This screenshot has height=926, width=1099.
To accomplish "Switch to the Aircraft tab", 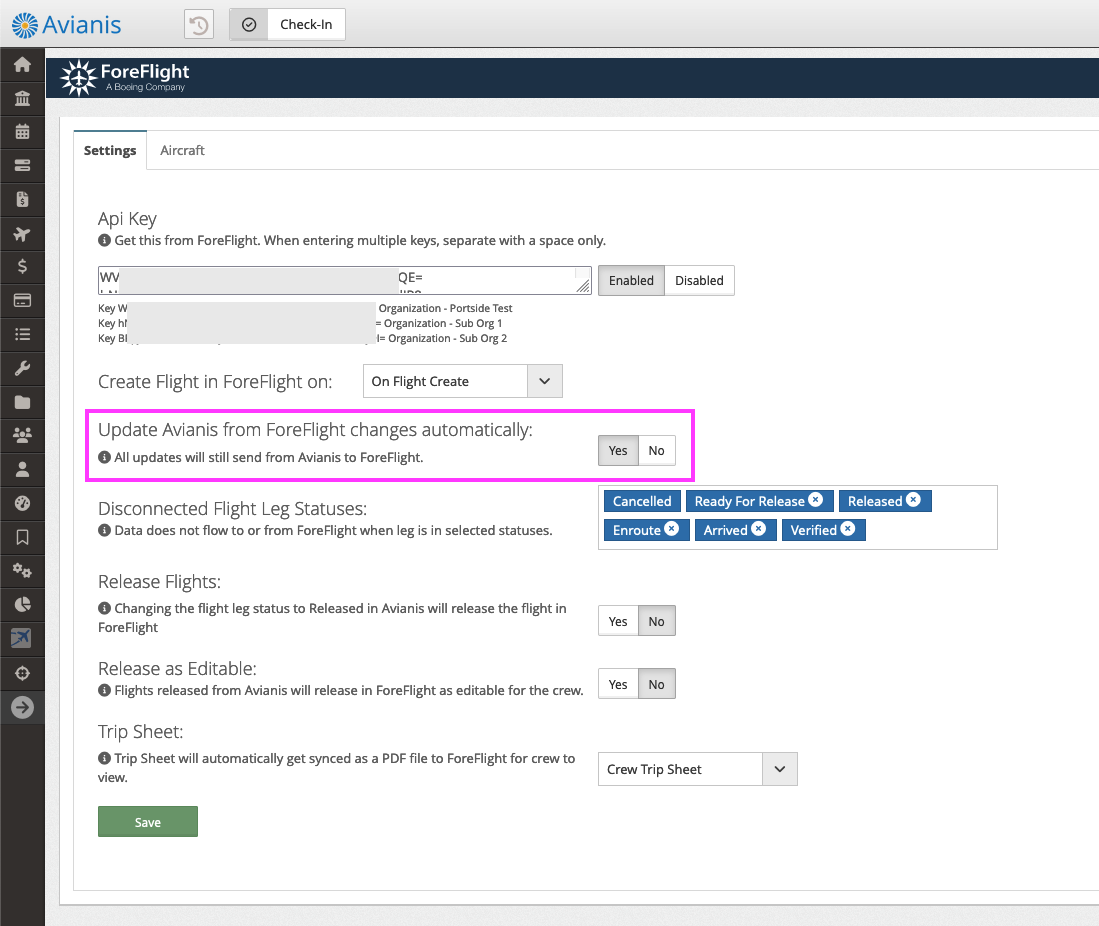I will coord(182,151).
